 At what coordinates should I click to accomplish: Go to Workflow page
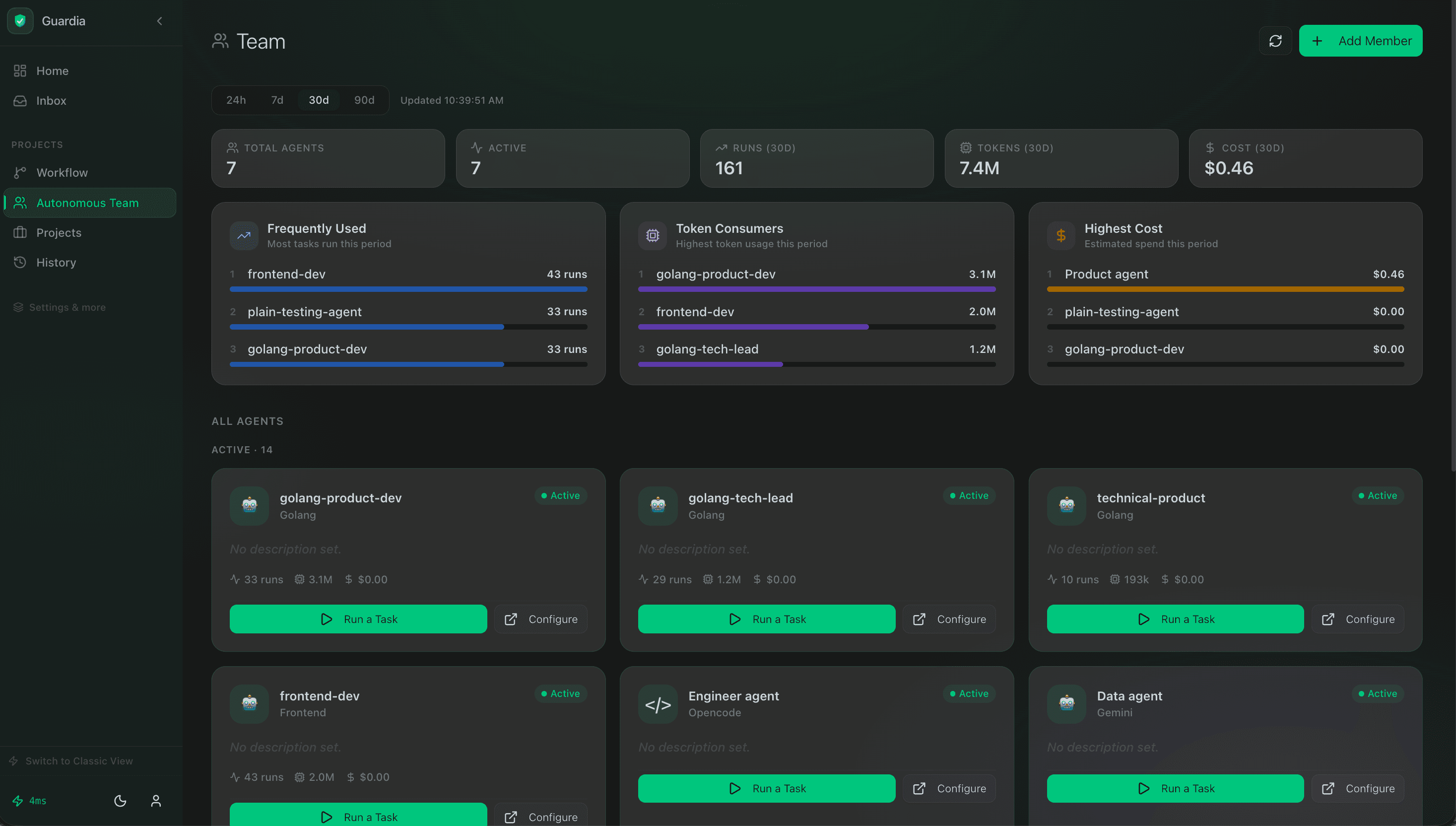point(91,172)
